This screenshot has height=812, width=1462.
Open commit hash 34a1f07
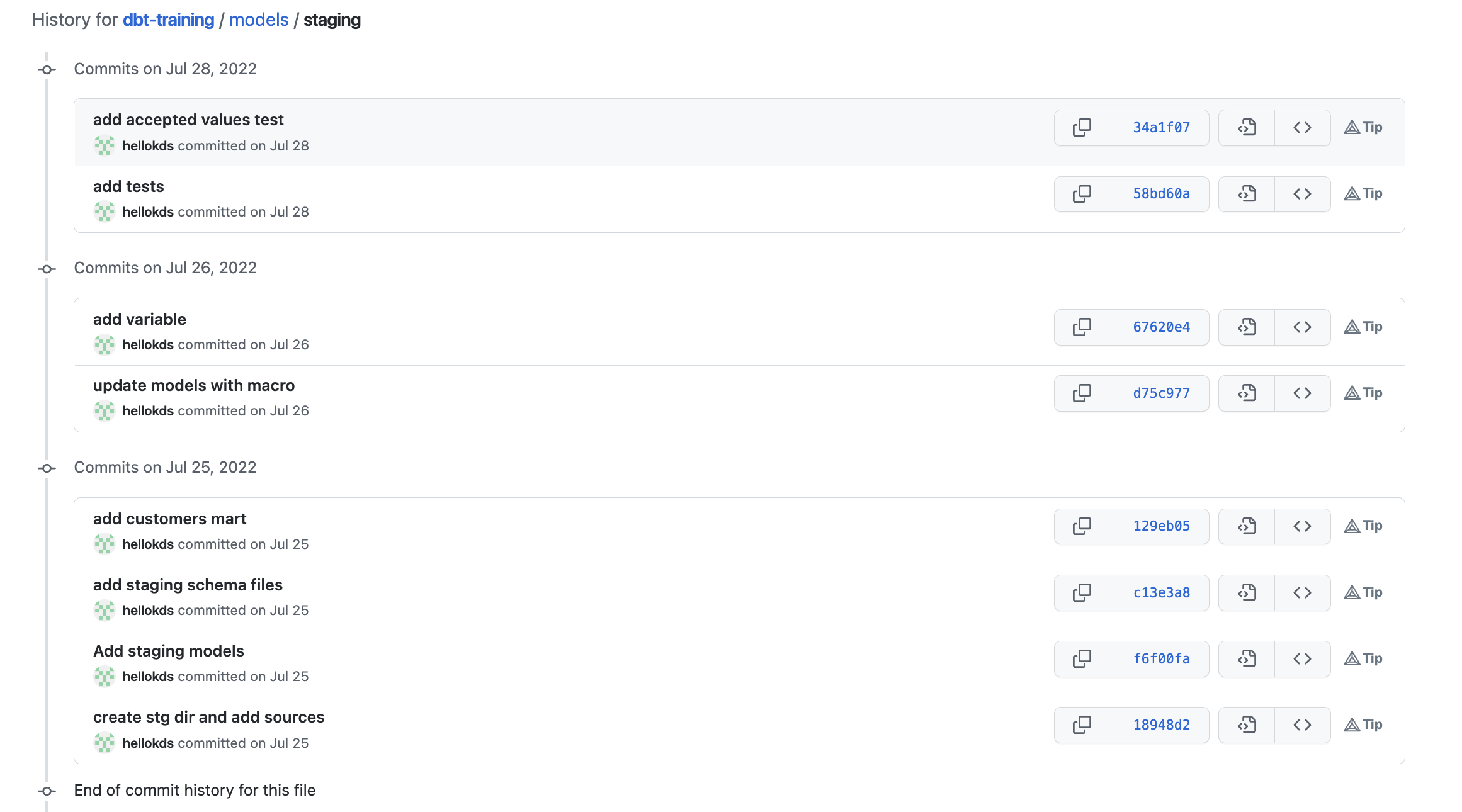tap(1161, 128)
